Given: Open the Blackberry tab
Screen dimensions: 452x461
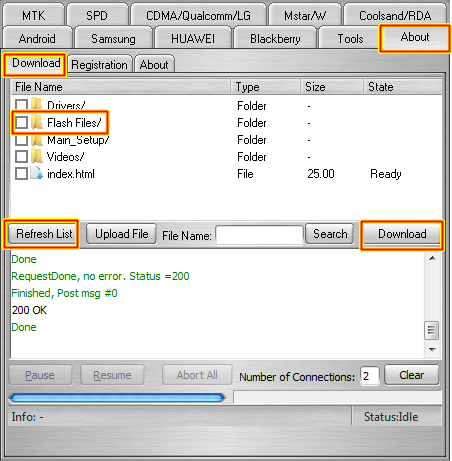Looking at the screenshot, I should coord(275,38).
